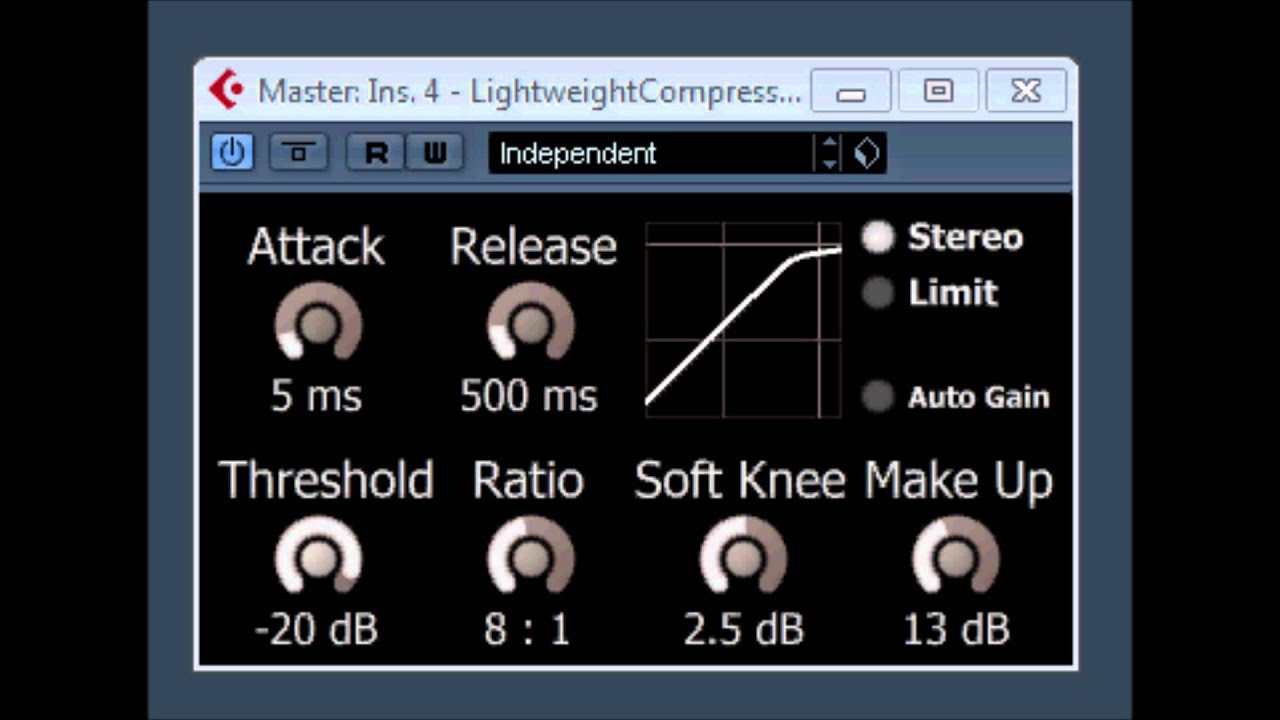Click the Release knob
Screen dimensions: 1280x720
(x=531, y=322)
